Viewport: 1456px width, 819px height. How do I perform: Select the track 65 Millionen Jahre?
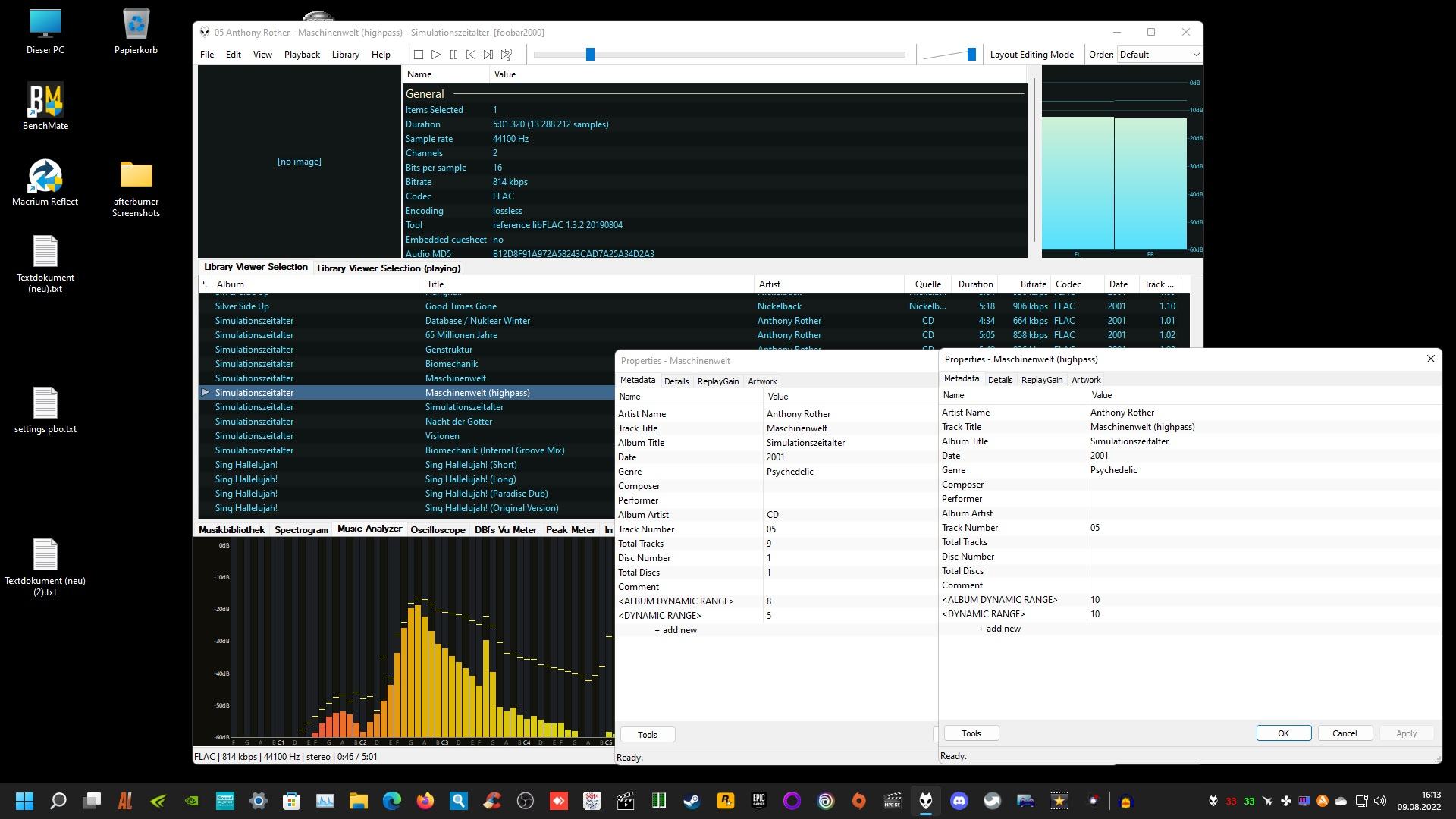(461, 335)
